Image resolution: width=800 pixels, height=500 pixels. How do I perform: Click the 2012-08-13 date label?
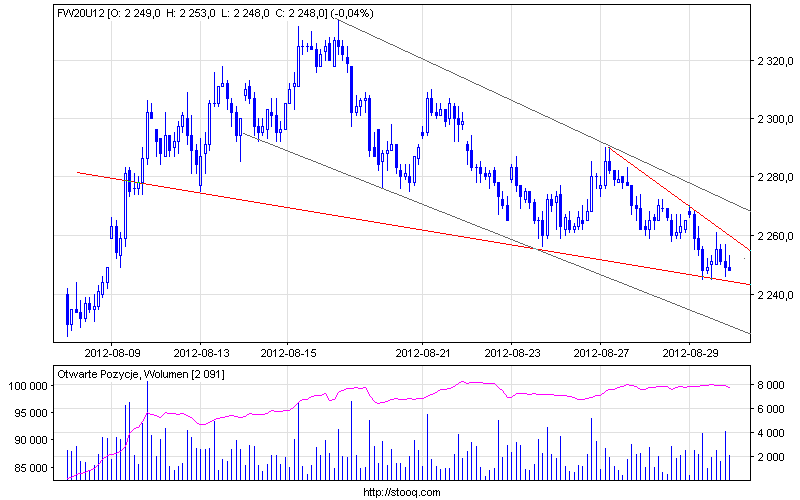click(x=201, y=353)
